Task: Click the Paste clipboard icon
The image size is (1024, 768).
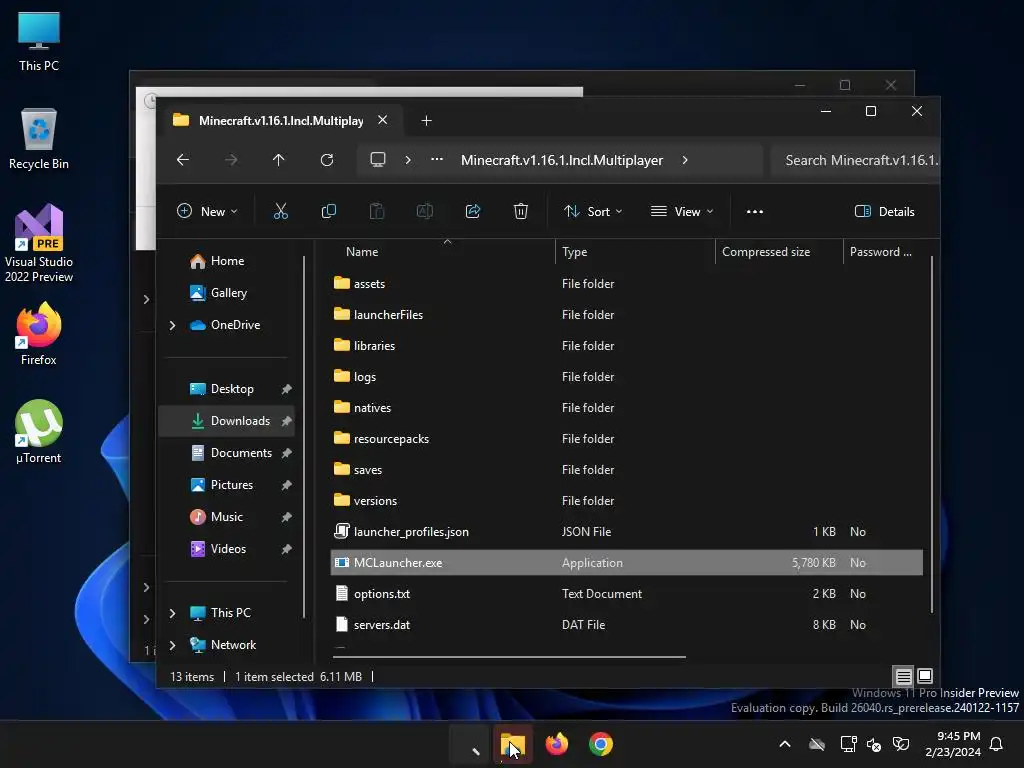Action: 377,211
